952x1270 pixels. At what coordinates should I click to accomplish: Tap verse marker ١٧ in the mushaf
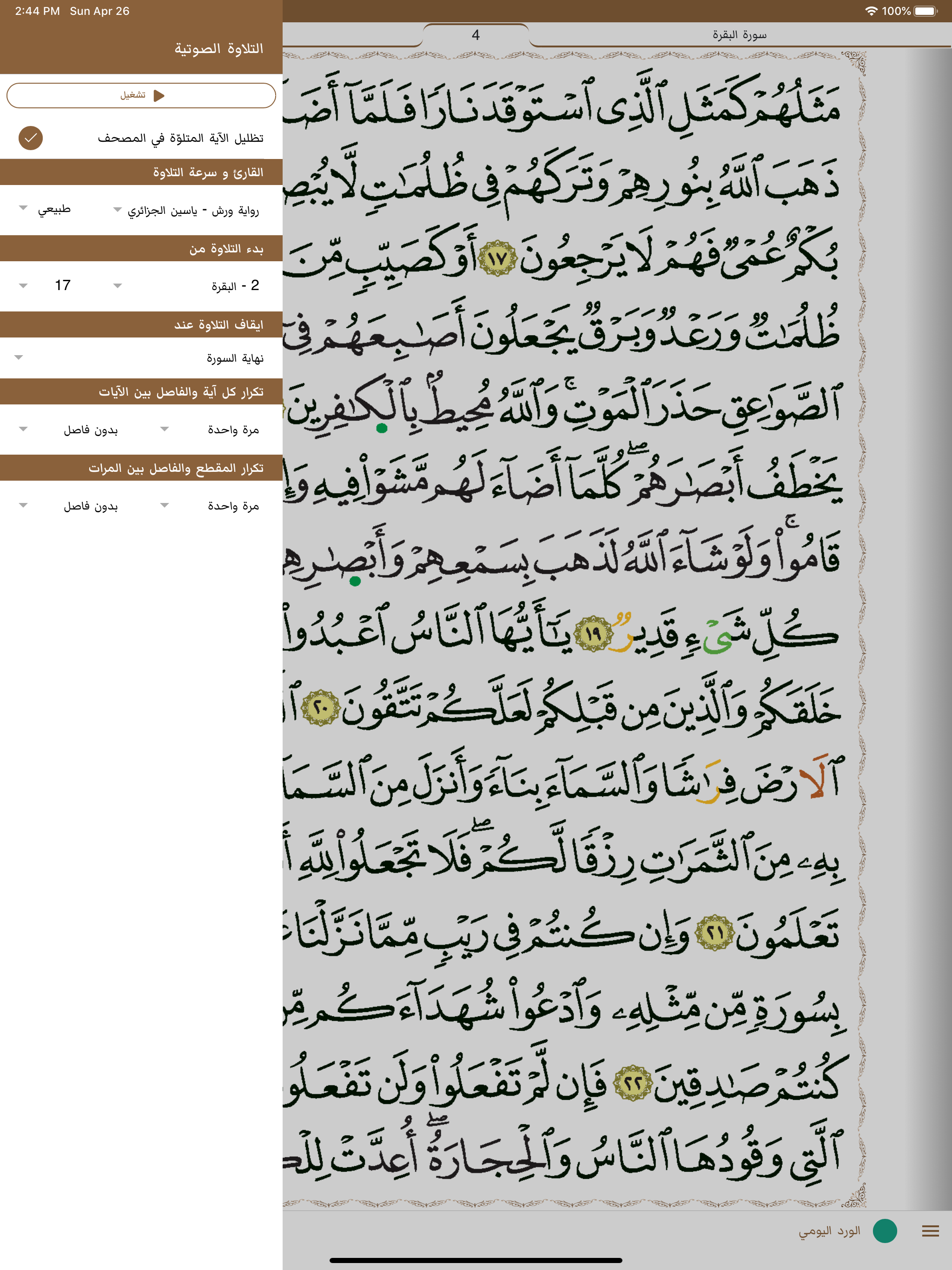coord(498,258)
